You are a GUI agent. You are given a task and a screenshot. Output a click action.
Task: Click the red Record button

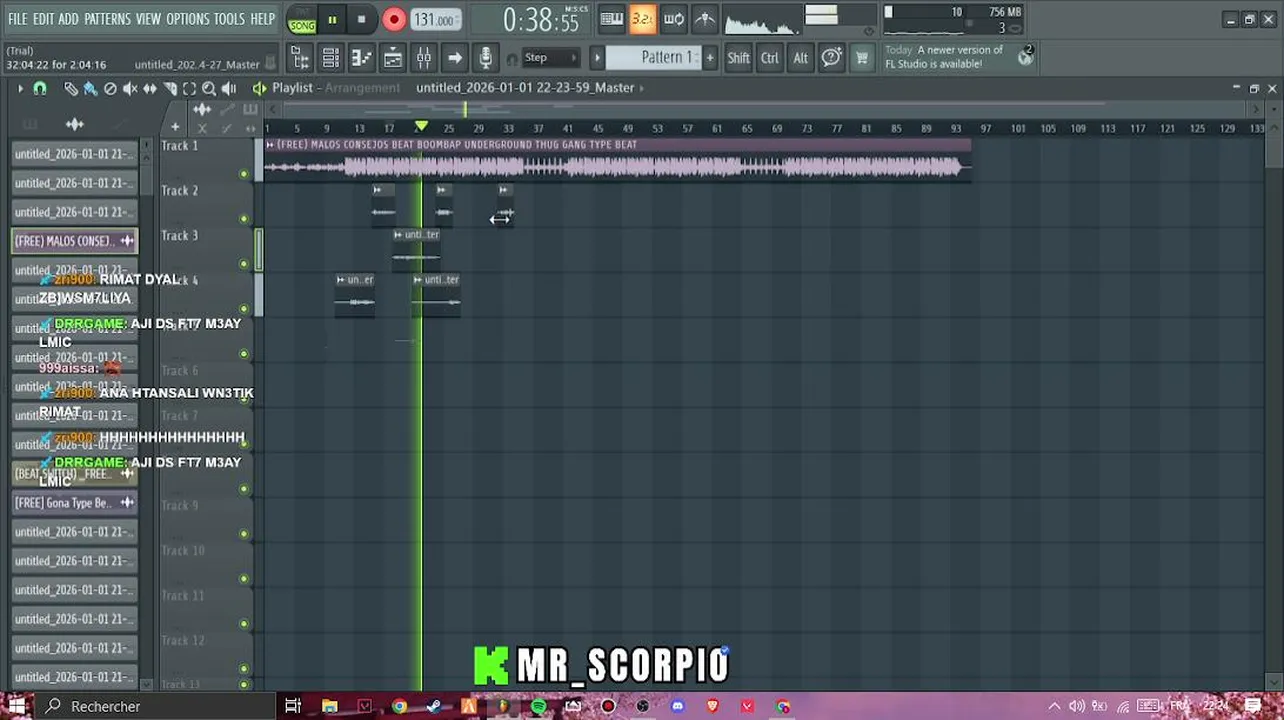(394, 19)
